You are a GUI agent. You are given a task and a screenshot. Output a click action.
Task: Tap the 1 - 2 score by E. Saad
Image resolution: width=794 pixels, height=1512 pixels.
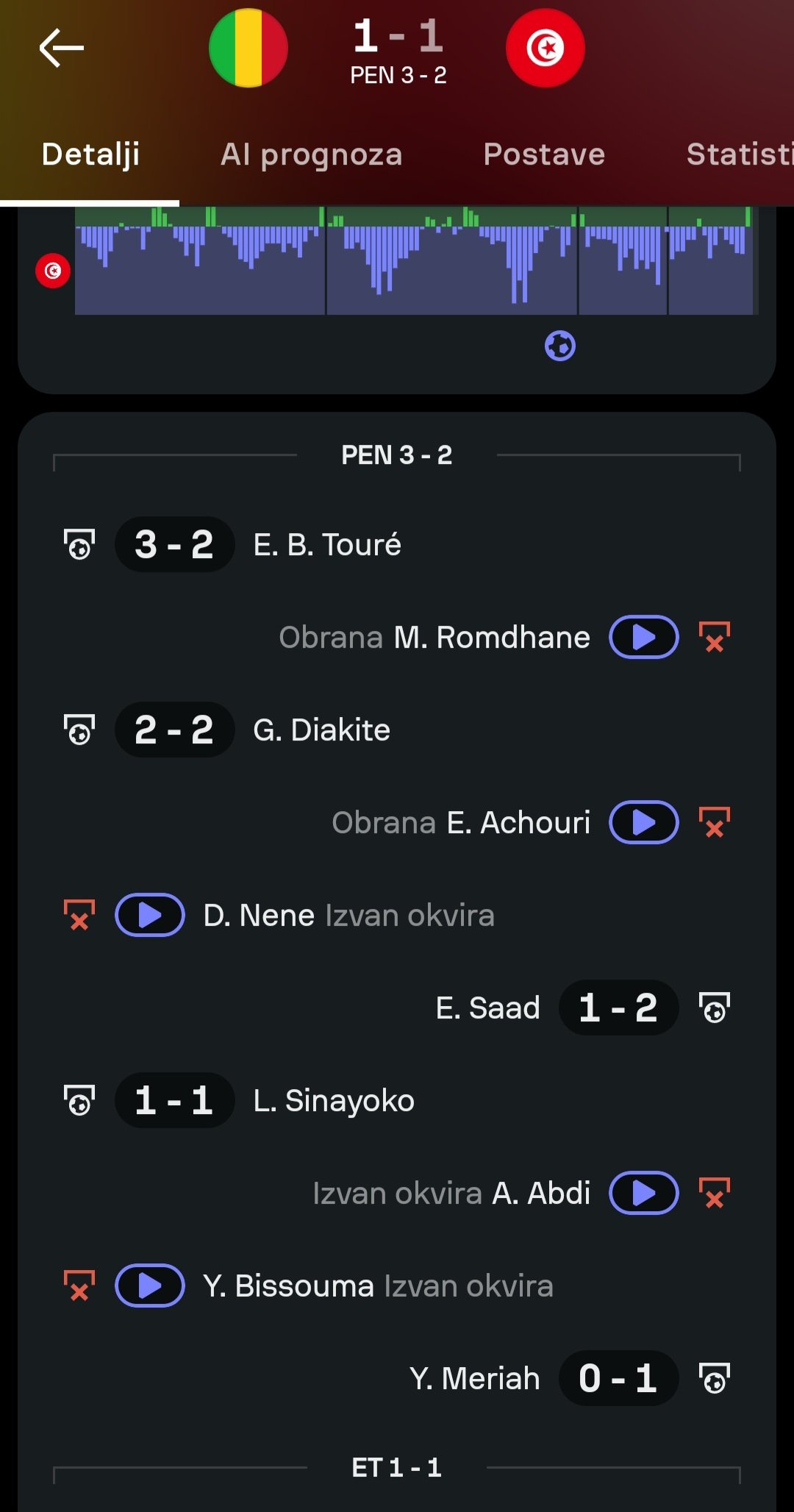618,1008
